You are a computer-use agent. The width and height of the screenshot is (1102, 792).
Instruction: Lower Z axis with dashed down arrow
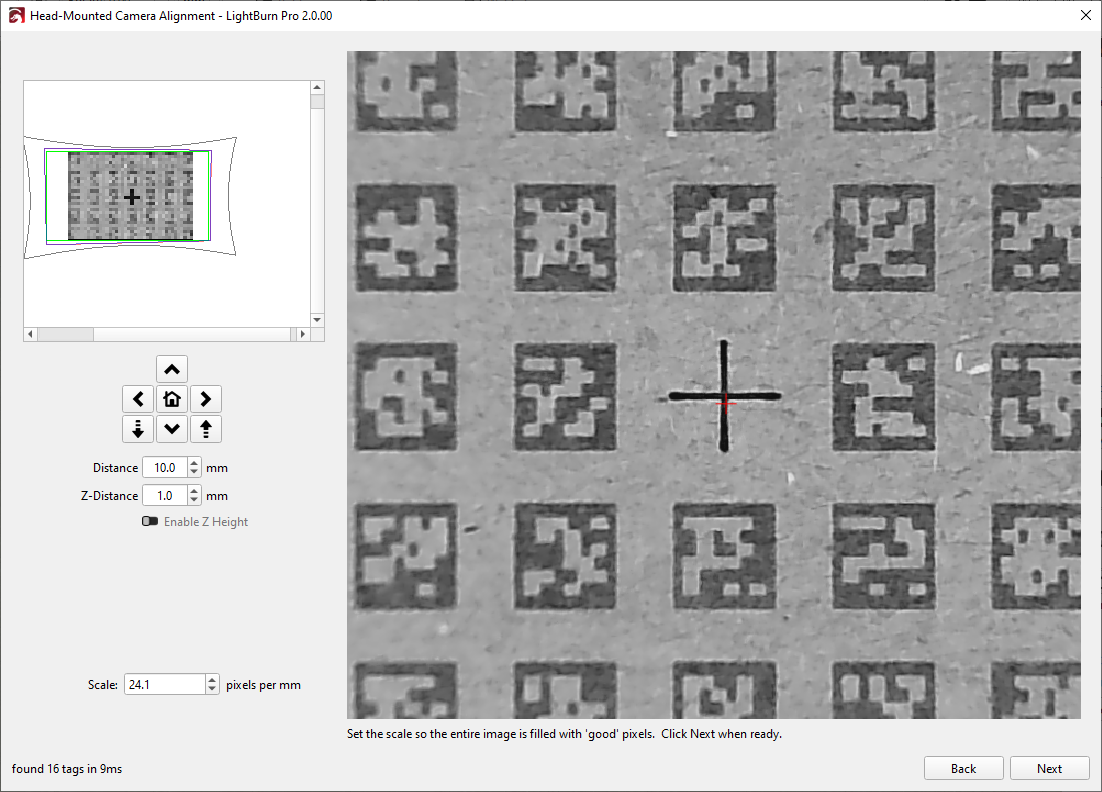click(138, 429)
